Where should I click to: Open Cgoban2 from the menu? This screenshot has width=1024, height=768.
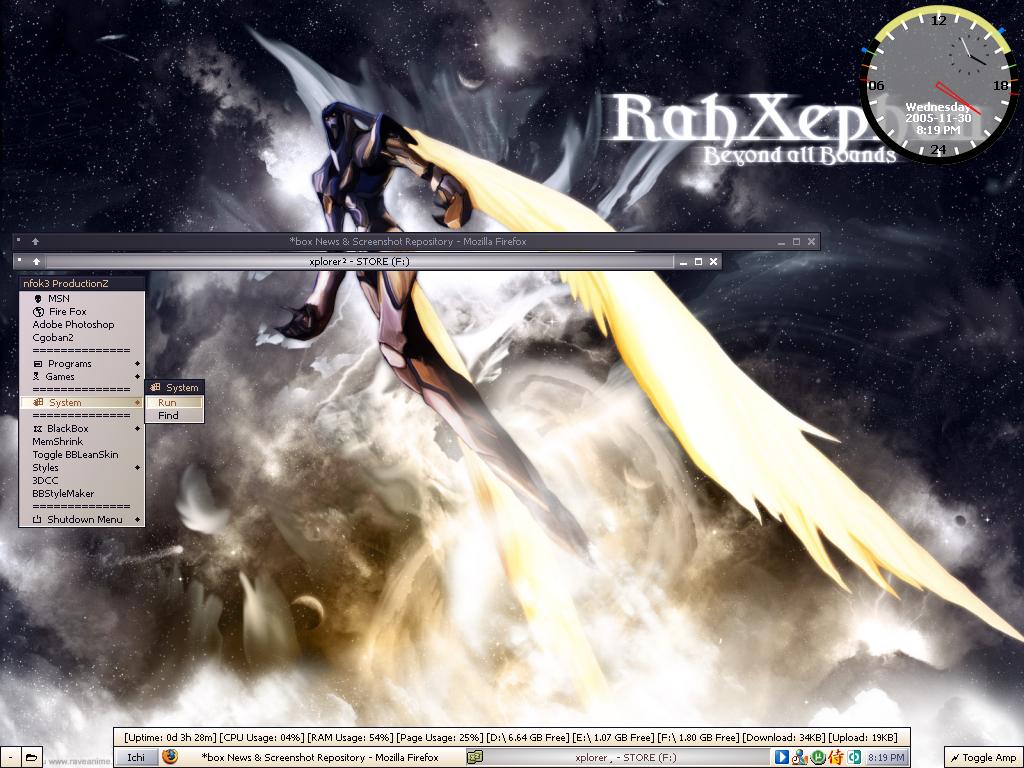[82, 338]
